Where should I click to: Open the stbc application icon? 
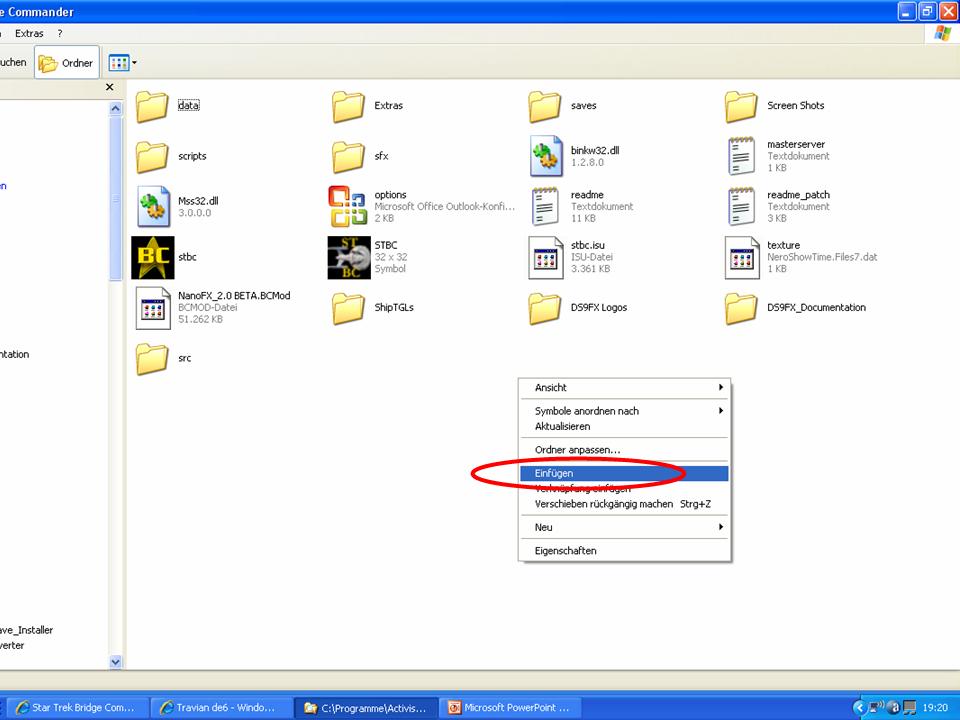pos(152,257)
